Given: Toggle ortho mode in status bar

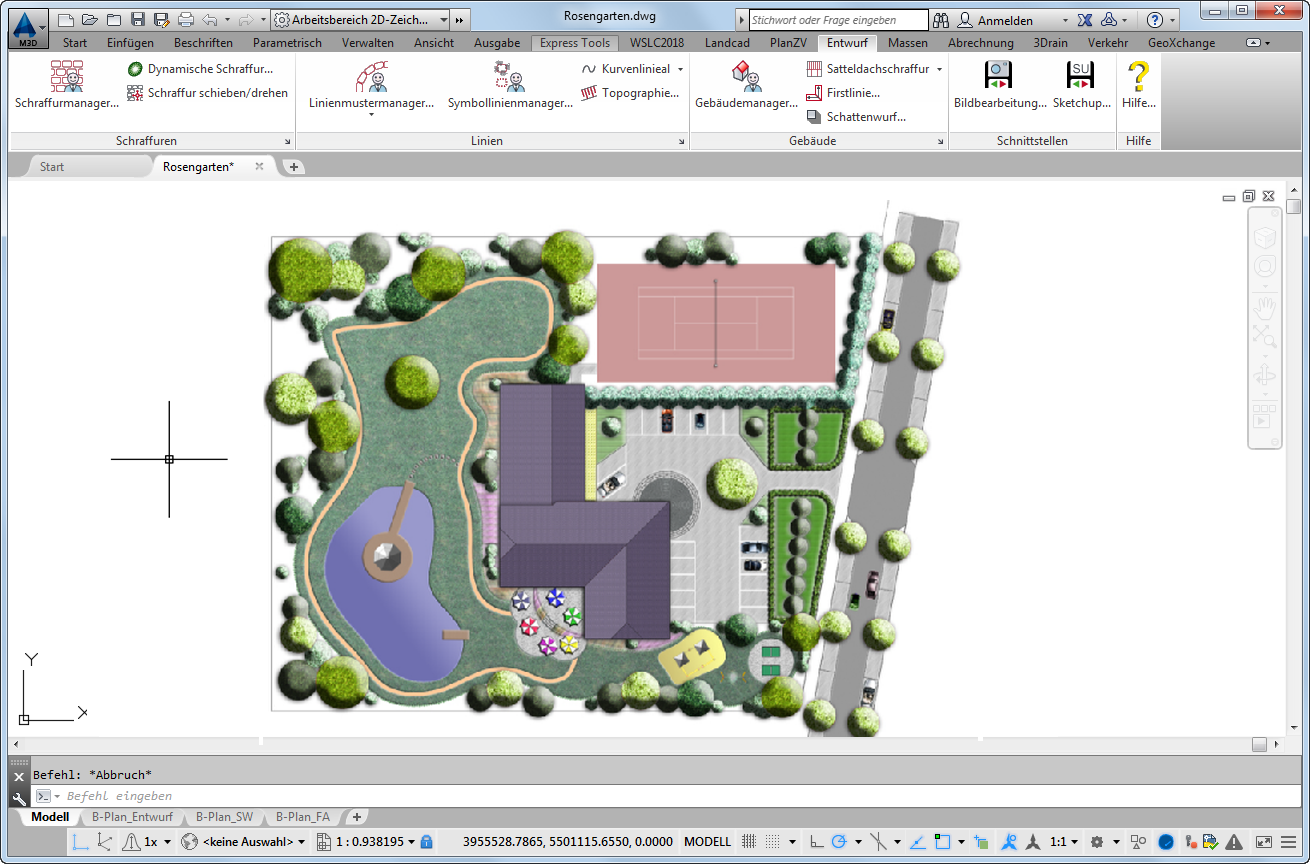Looking at the screenshot, I should click(816, 842).
